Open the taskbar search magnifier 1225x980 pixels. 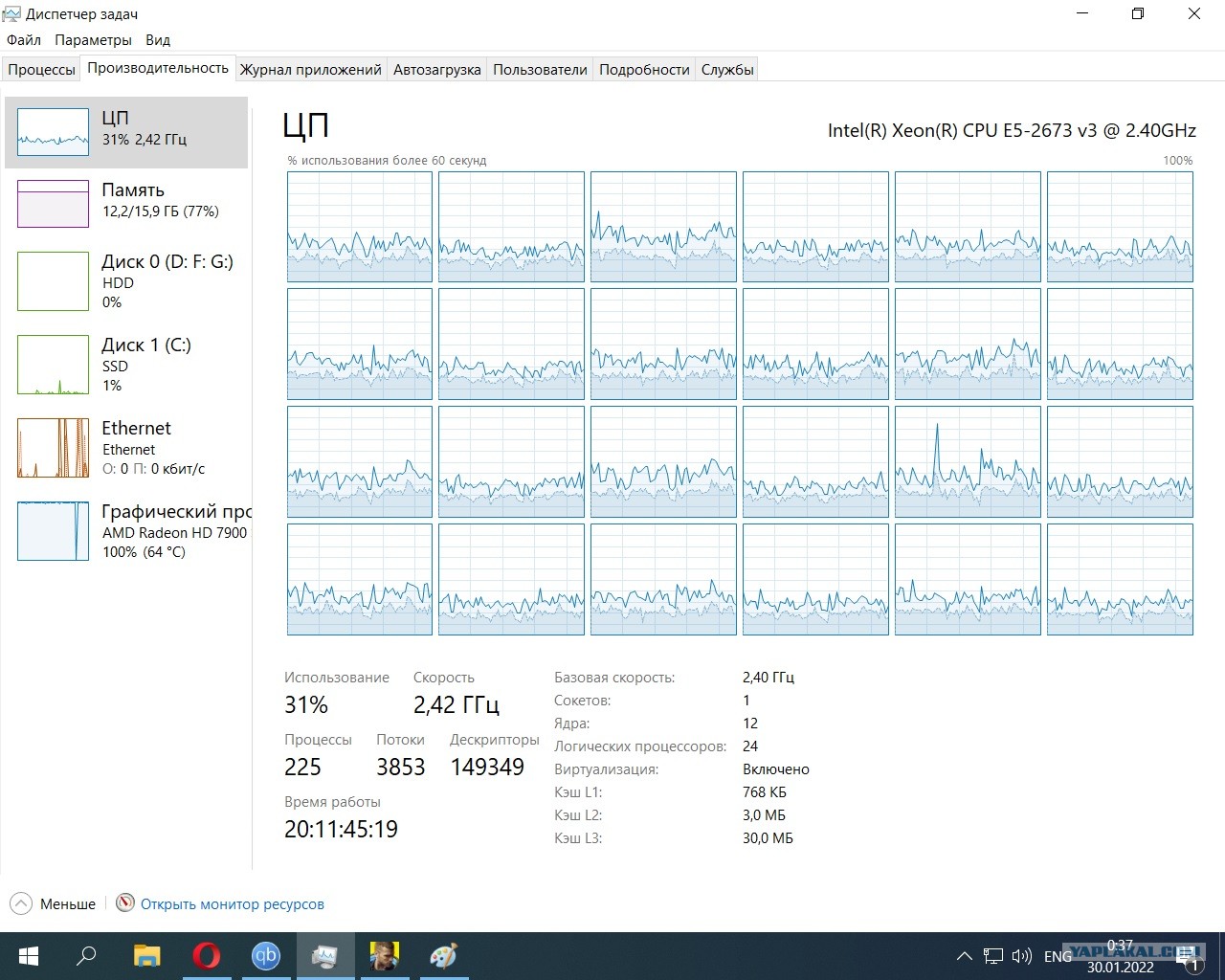point(86,956)
